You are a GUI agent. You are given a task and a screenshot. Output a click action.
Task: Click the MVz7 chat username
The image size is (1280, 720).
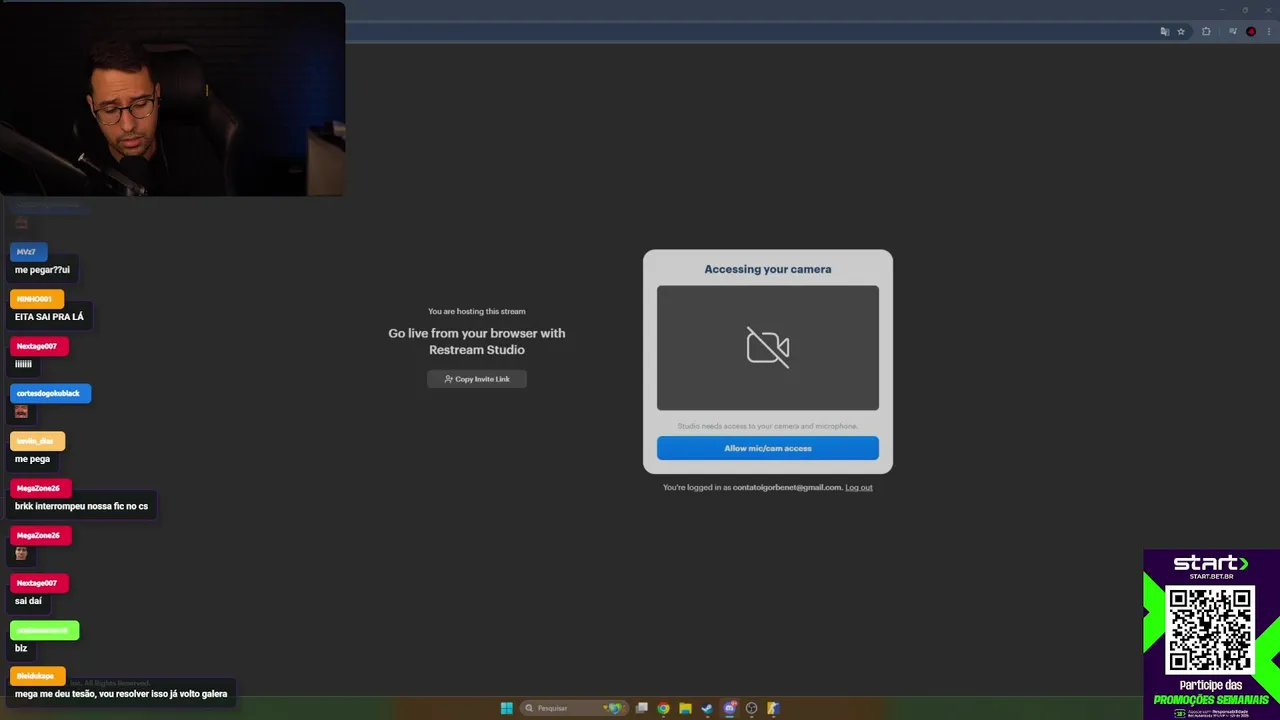26,252
